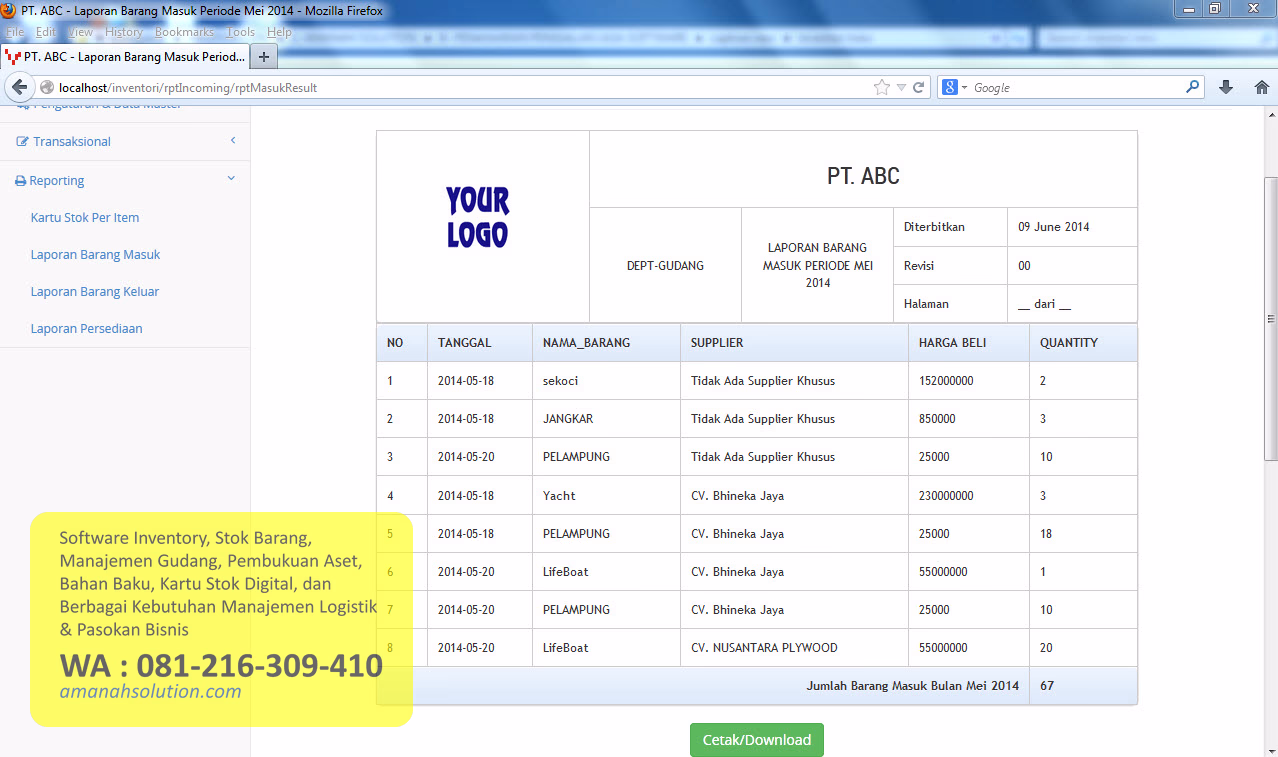Click the 'CV. NUSANTARA PLYWOOD' supplier cell
Viewport: 1278px width, 757px height.
click(795, 648)
